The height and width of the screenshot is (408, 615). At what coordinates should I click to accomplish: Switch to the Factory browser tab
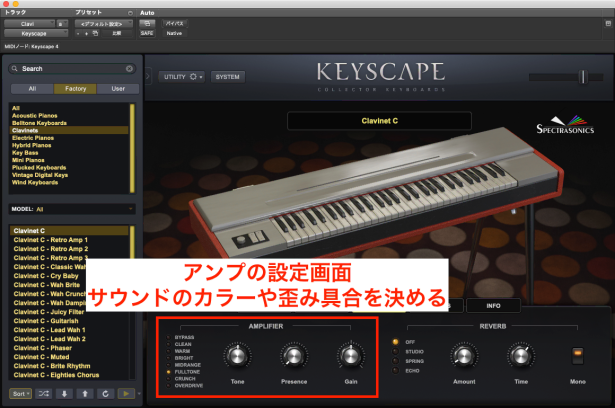coord(75,89)
